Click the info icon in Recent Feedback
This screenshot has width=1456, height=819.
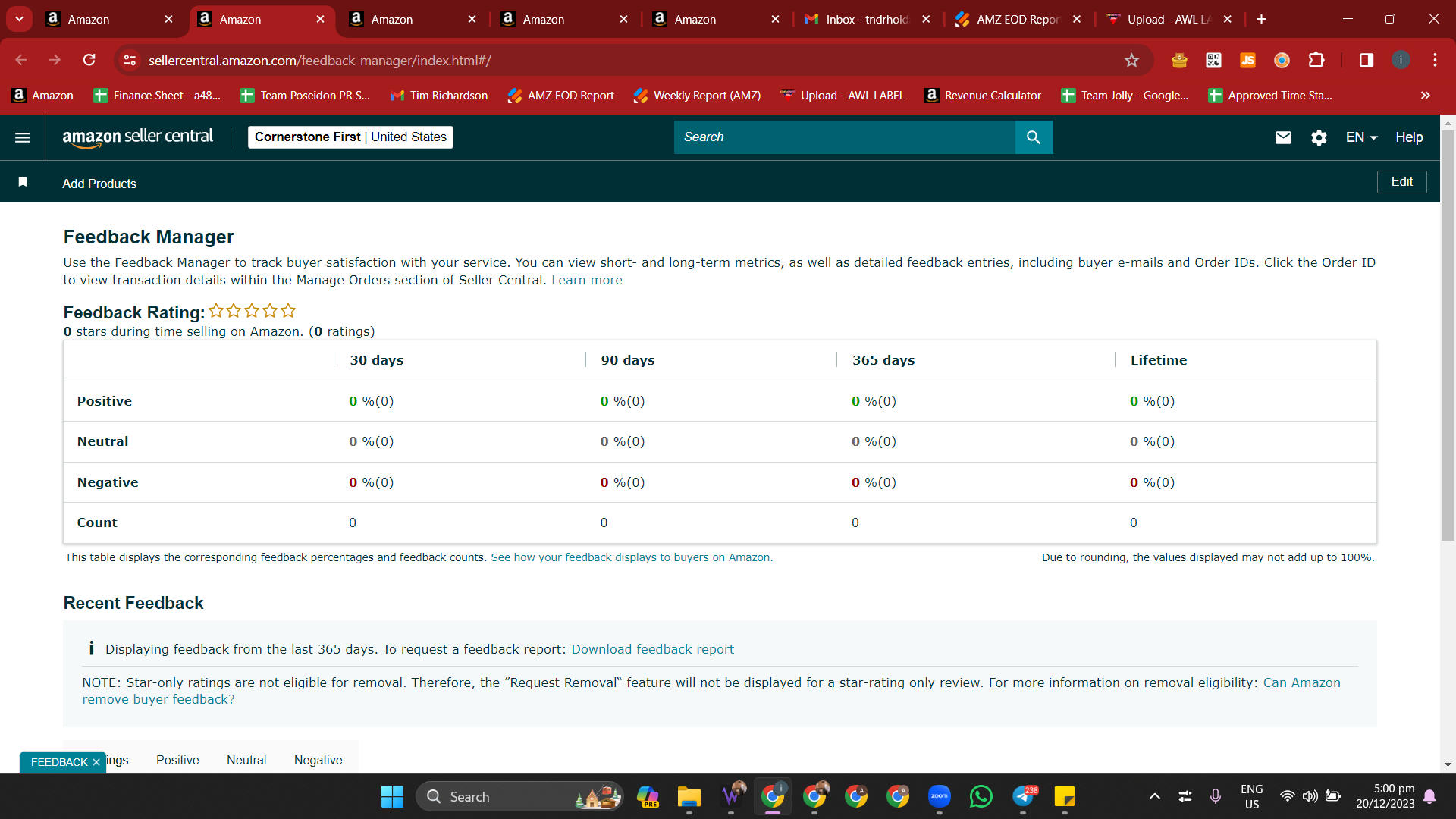[92, 648]
